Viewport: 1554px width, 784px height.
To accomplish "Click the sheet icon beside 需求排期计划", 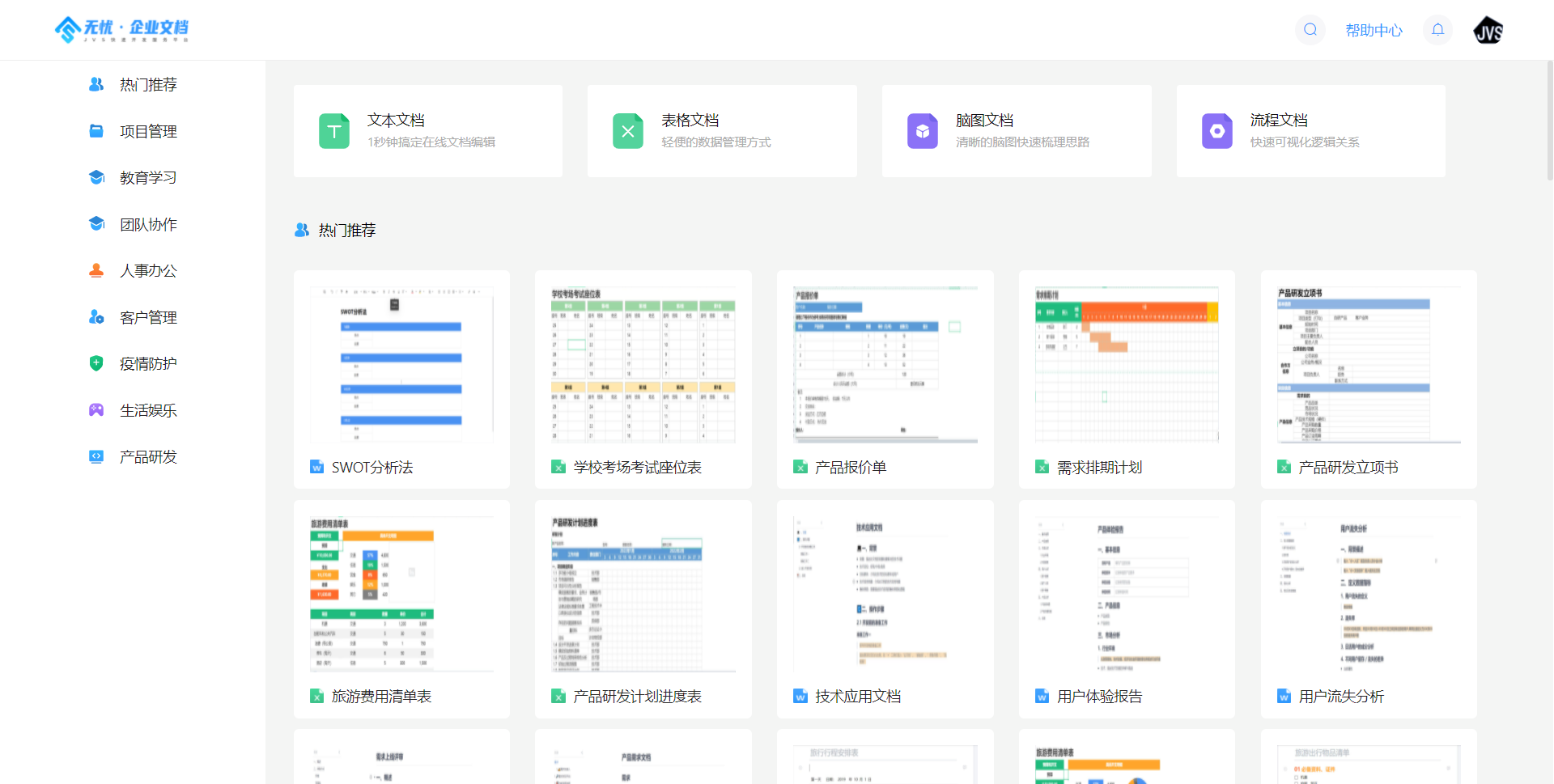I will [x=1042, y=467].
